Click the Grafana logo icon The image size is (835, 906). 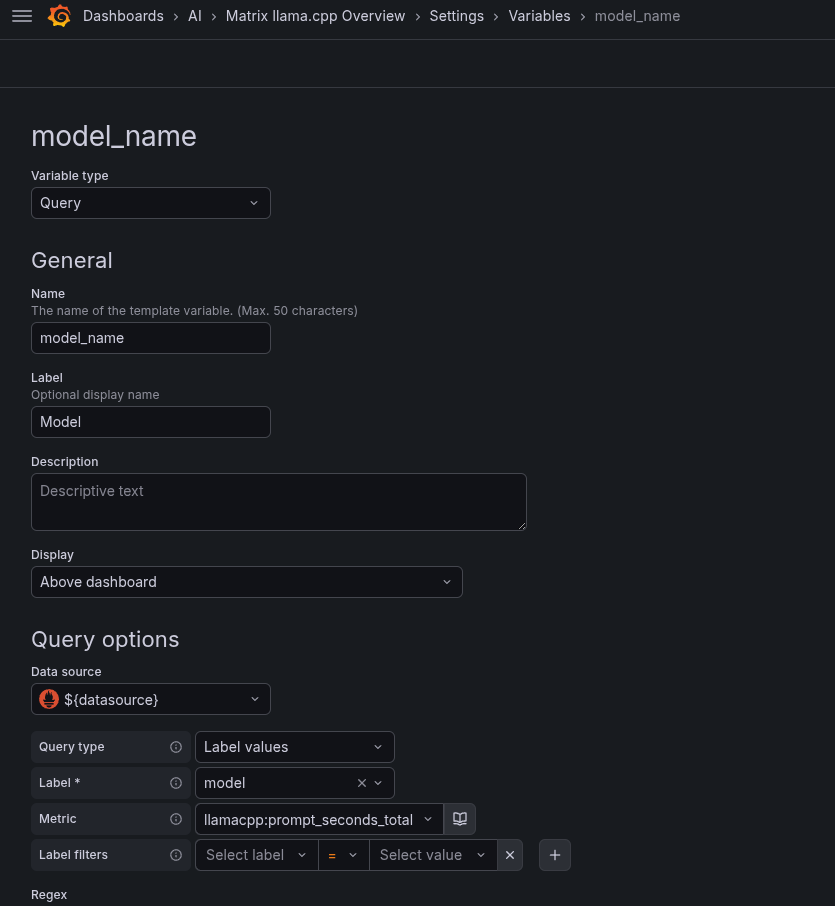[x=60, y=16]
